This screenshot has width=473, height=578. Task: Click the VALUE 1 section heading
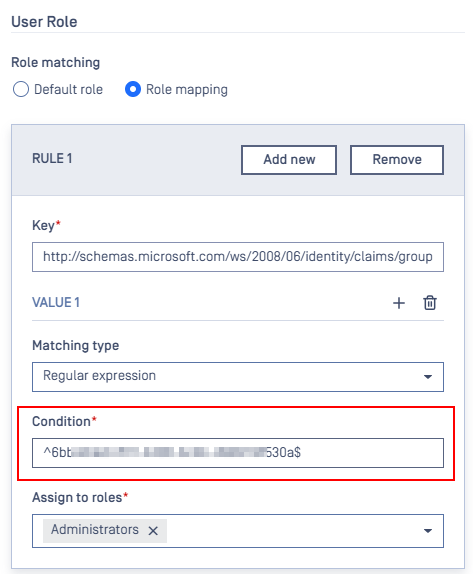pyautogui.click(x=56, y=303)
